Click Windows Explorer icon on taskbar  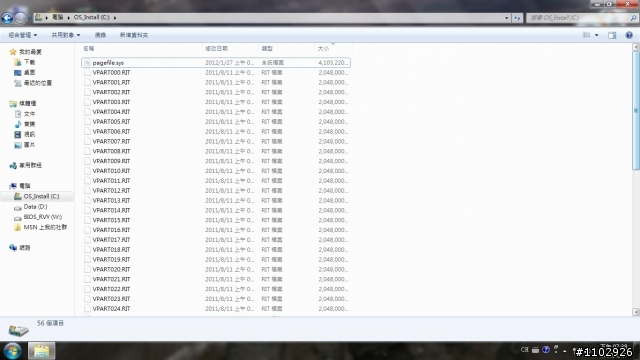point(42,351)
